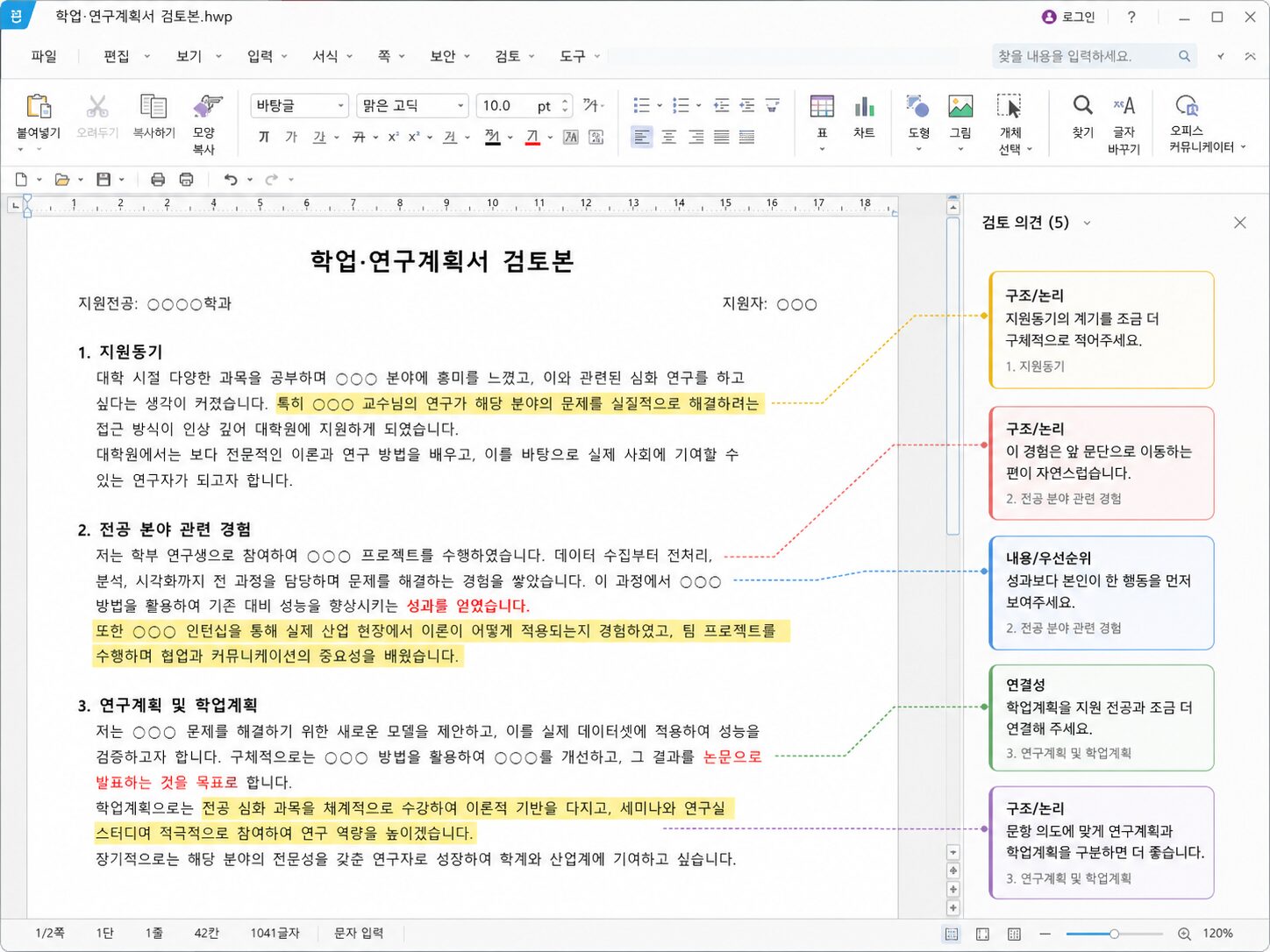Image resolution: width=1270 pixels, height=952 pixels.
Task: Expand the numbered list dropdown arrow
Action: [x=698, y=106]
